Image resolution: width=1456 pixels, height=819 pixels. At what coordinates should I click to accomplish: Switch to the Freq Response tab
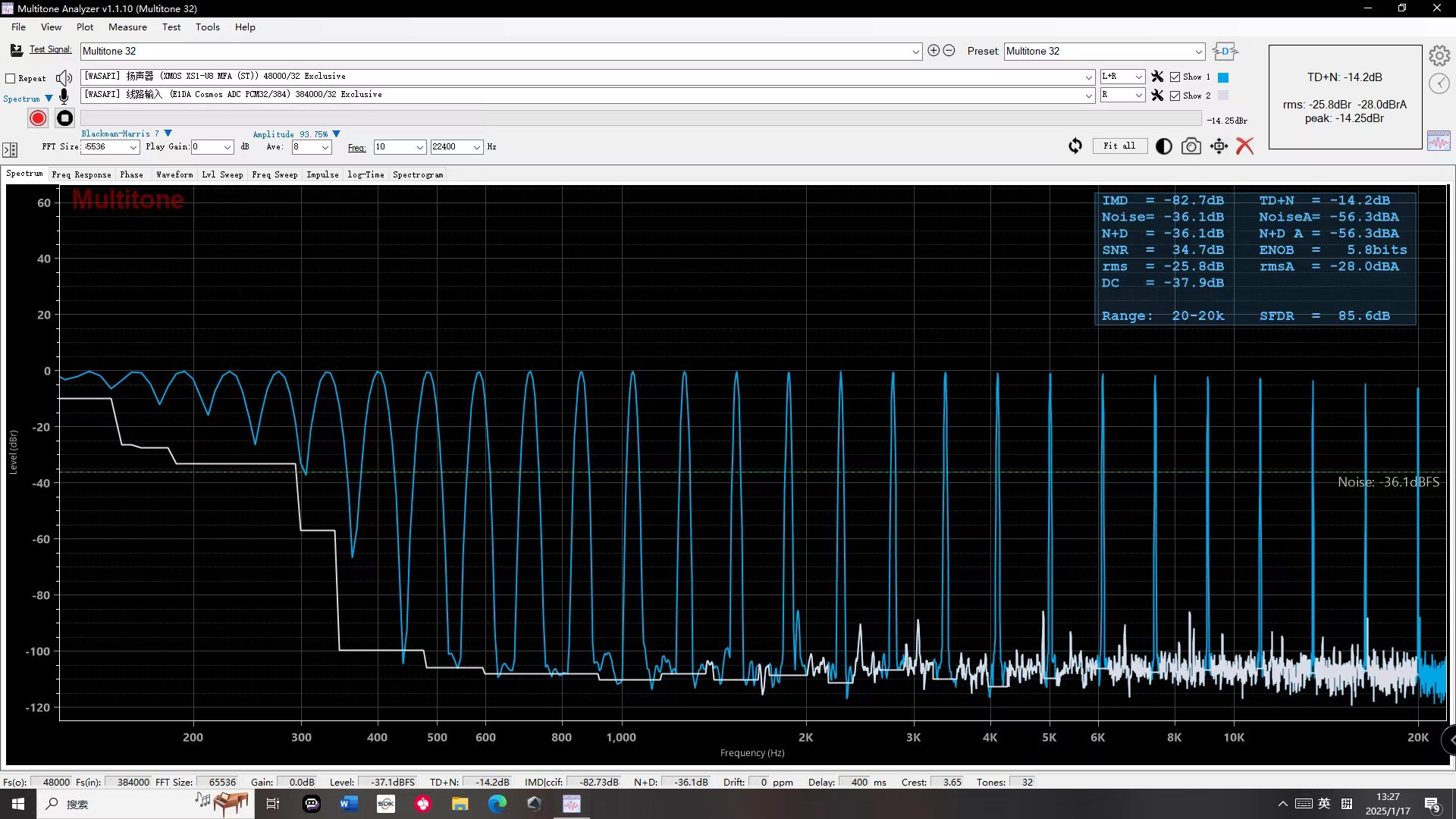click(x=81, y=174)
